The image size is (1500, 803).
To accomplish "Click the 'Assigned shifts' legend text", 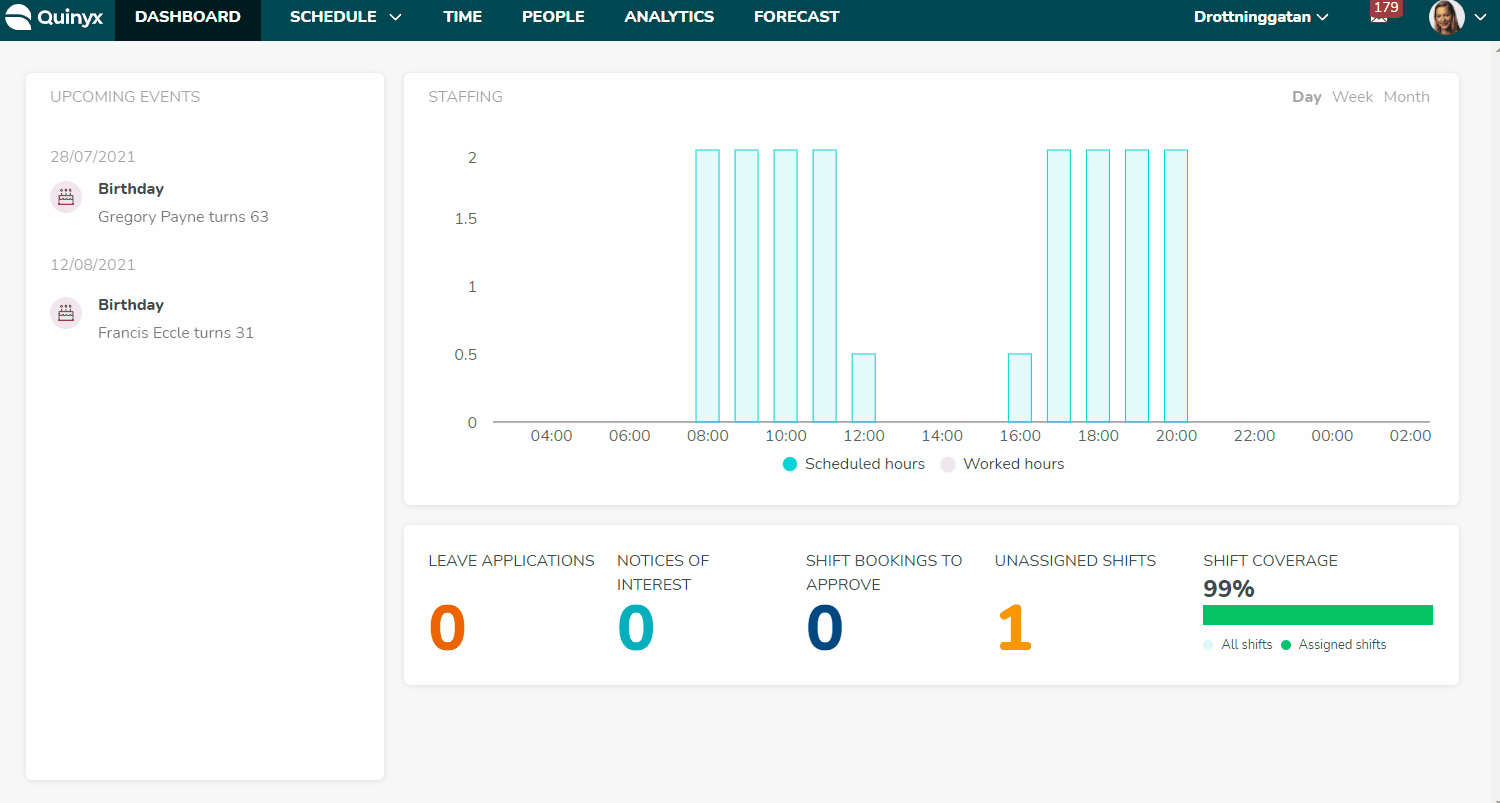I will [x=1342, y=645].
